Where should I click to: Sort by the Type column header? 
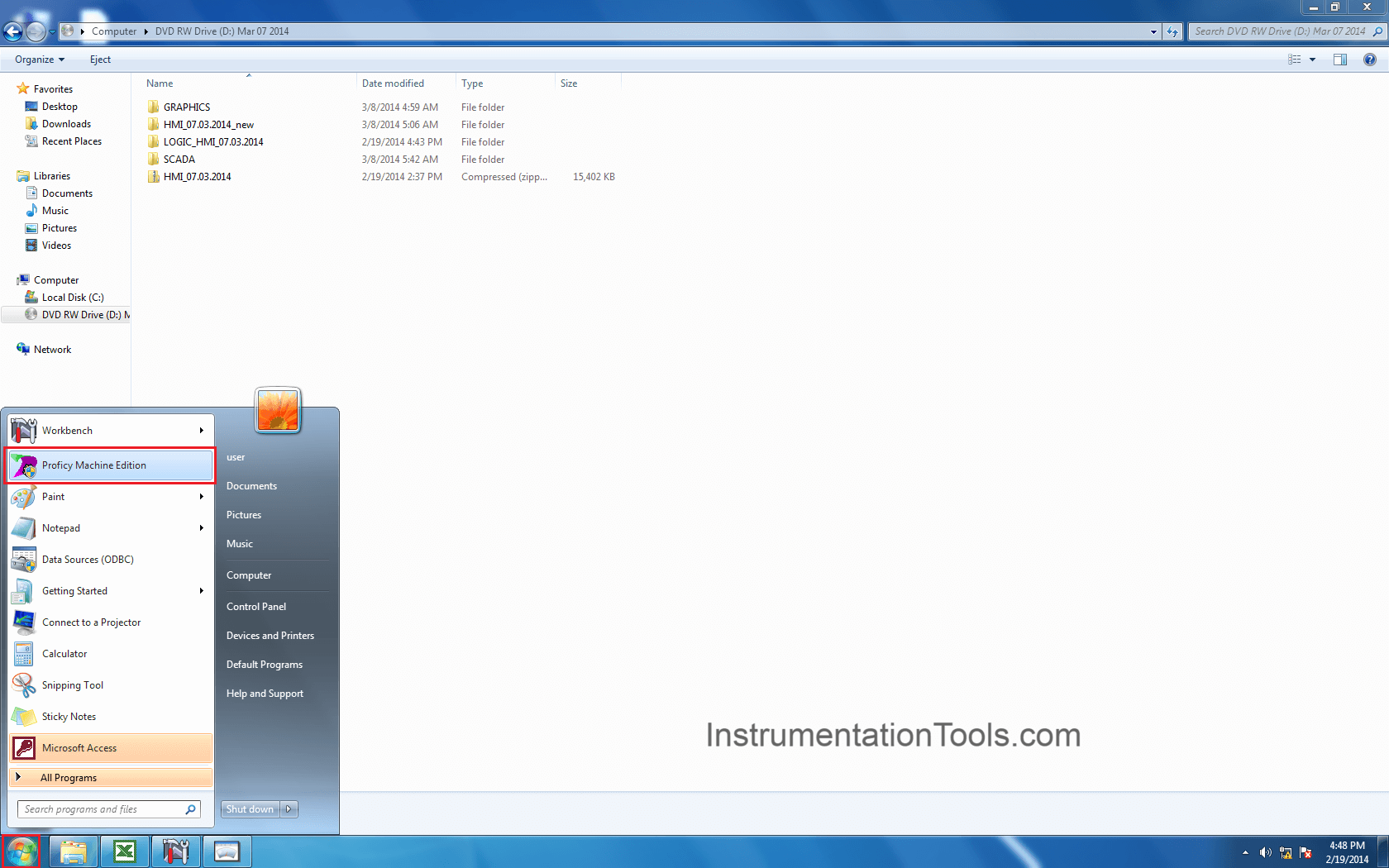coord(505,83)
